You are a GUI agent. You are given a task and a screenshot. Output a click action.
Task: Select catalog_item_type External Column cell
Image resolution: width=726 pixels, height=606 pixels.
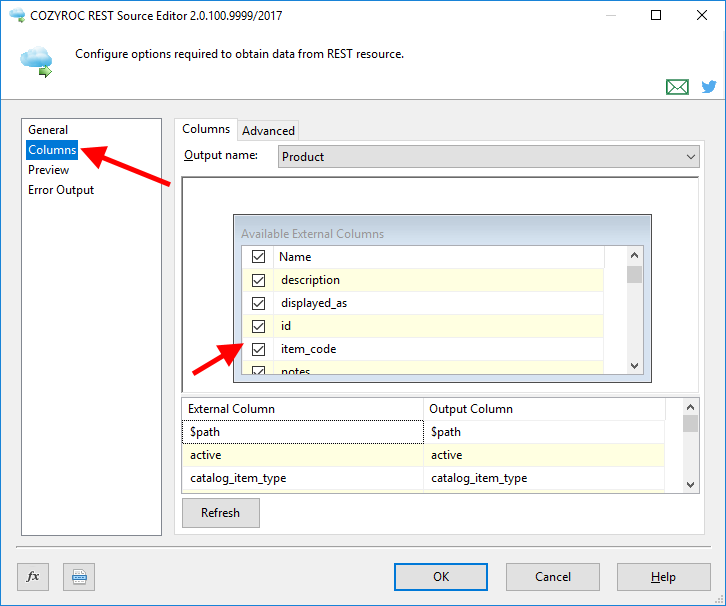pos(303,478)
